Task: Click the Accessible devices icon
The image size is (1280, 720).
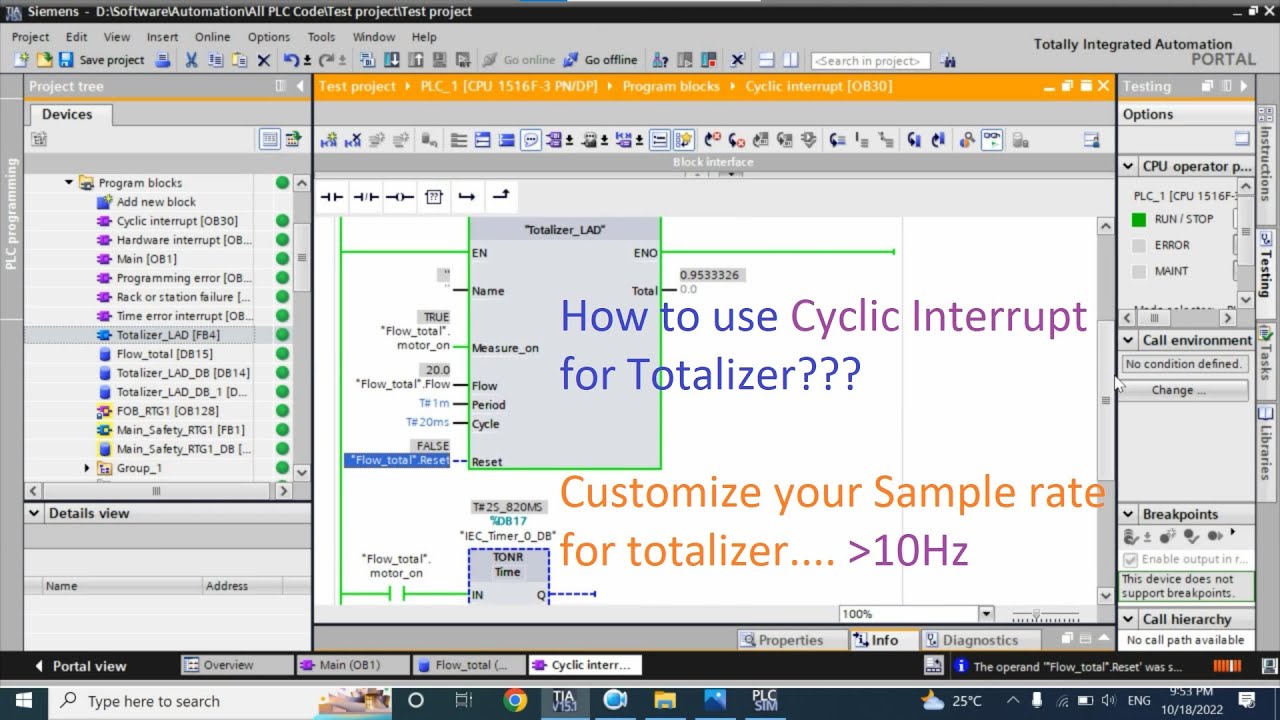Action: (660, 60)
